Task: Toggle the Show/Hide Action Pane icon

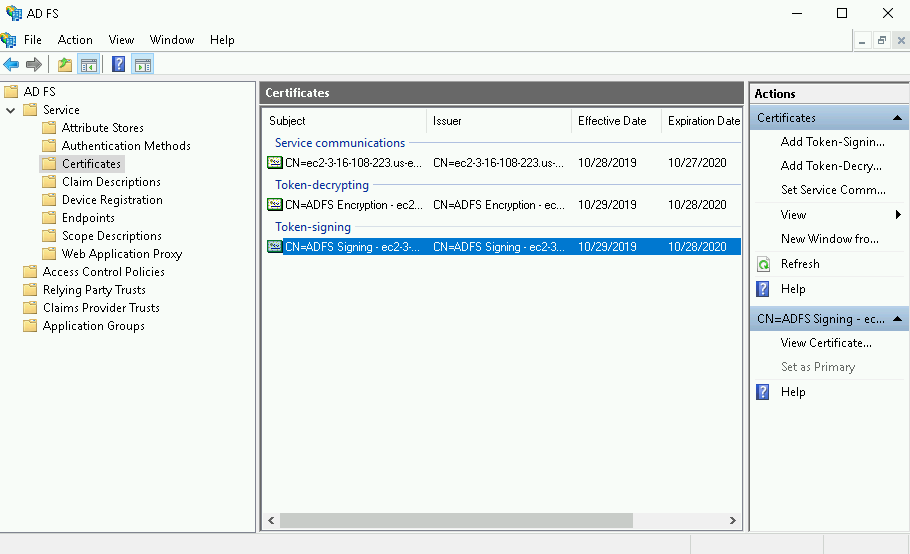Action: pyautogui.click(x=143, y=65)
